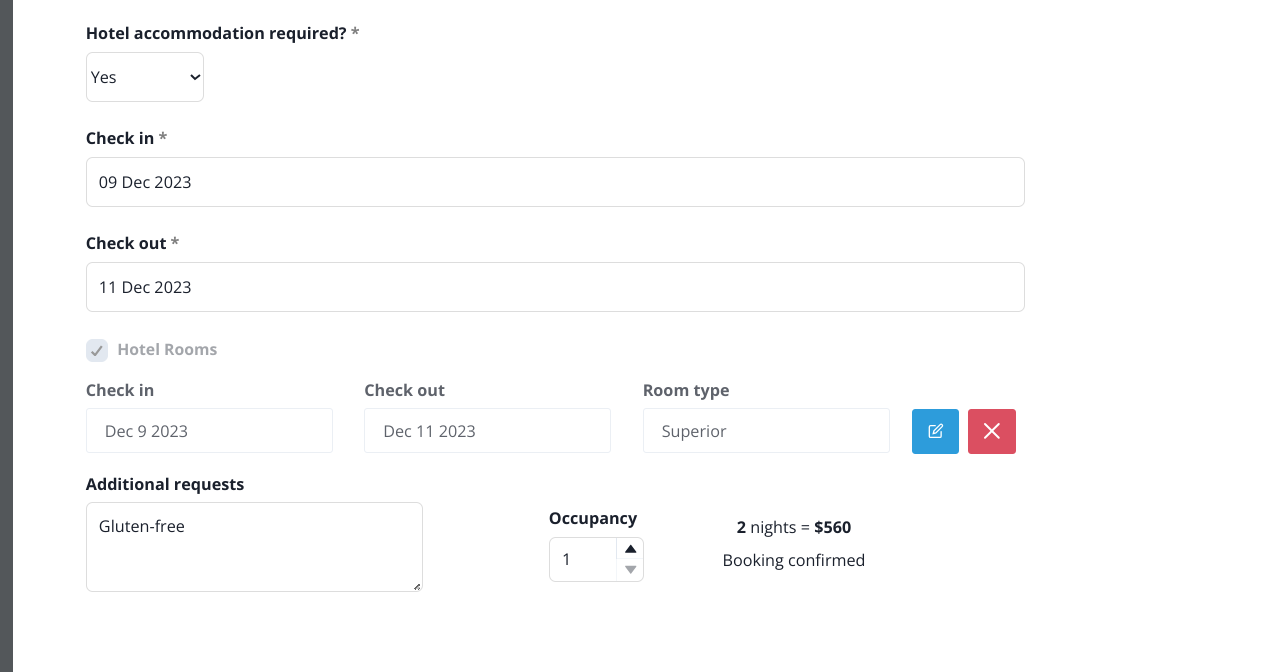Click the Occupancy label
Viewport: 1281px width, 672px height.
coord(593,518)
